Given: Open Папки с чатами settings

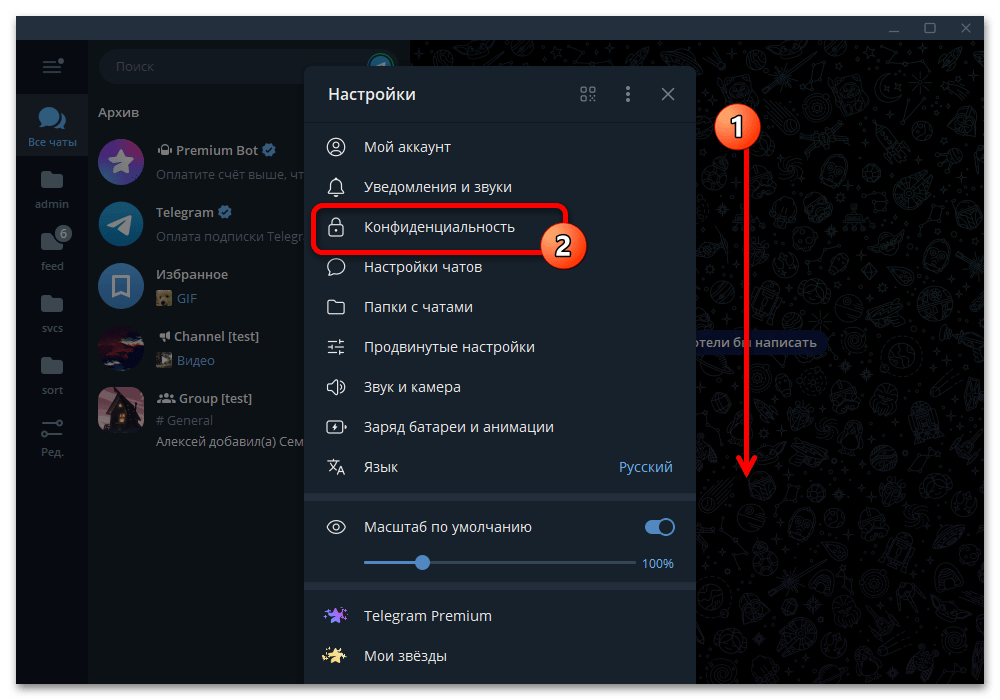Looking at the screenshot, I should click(499, 307).
